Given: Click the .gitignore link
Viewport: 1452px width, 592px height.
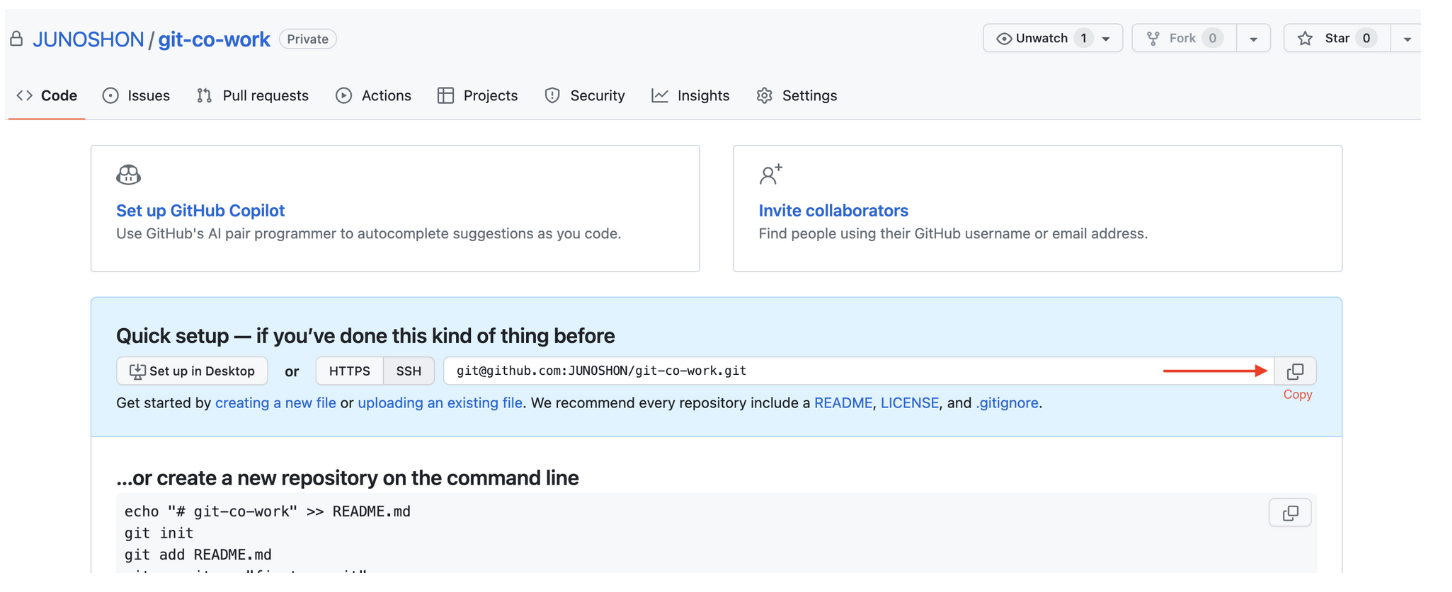Looking at the screenshot, I should (1008, 402).
